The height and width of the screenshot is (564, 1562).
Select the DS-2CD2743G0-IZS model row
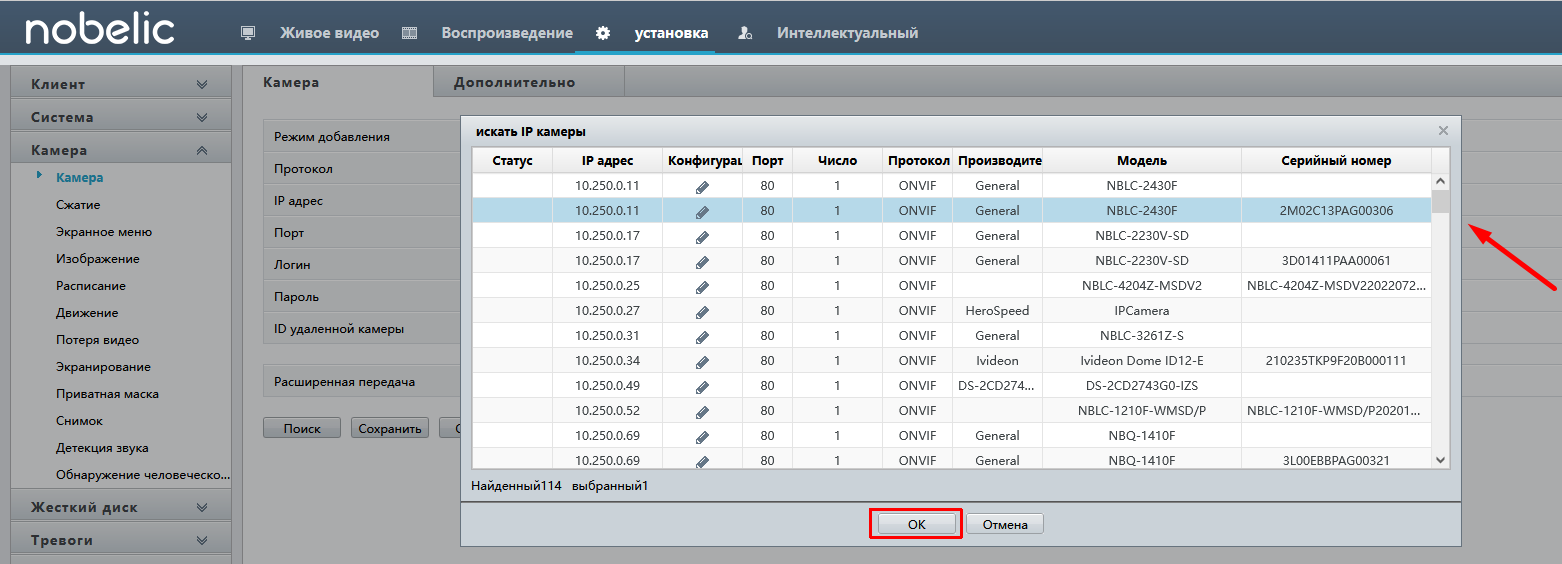(952, 386)
